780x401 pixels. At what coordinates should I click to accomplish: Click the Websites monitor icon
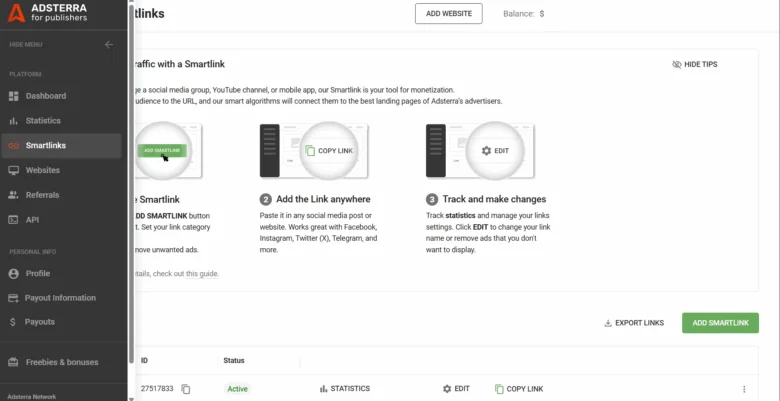pyautogui.click(x=14, y=170)
